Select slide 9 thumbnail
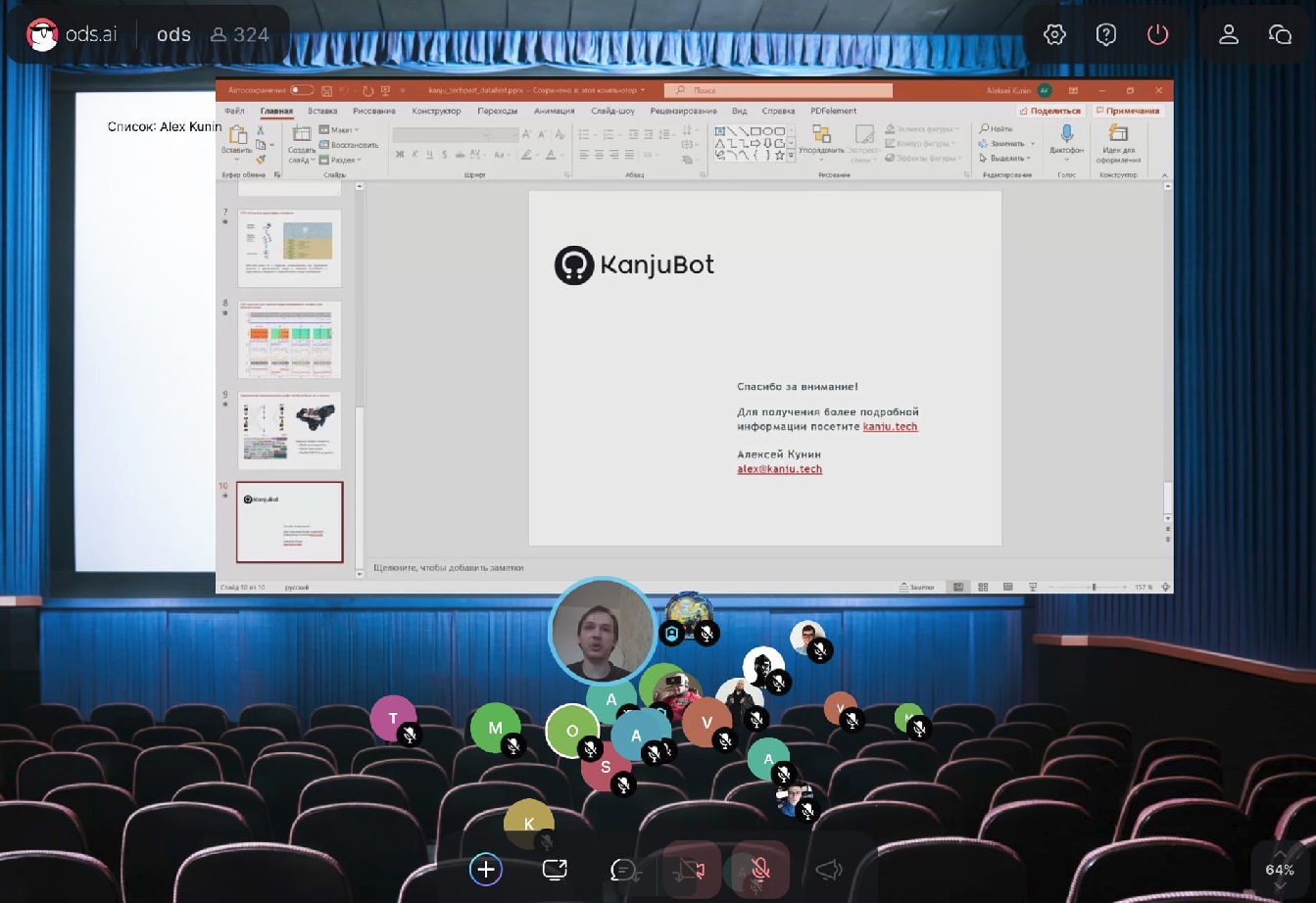Screen dimensions: 1316x903 coord(289,430)
